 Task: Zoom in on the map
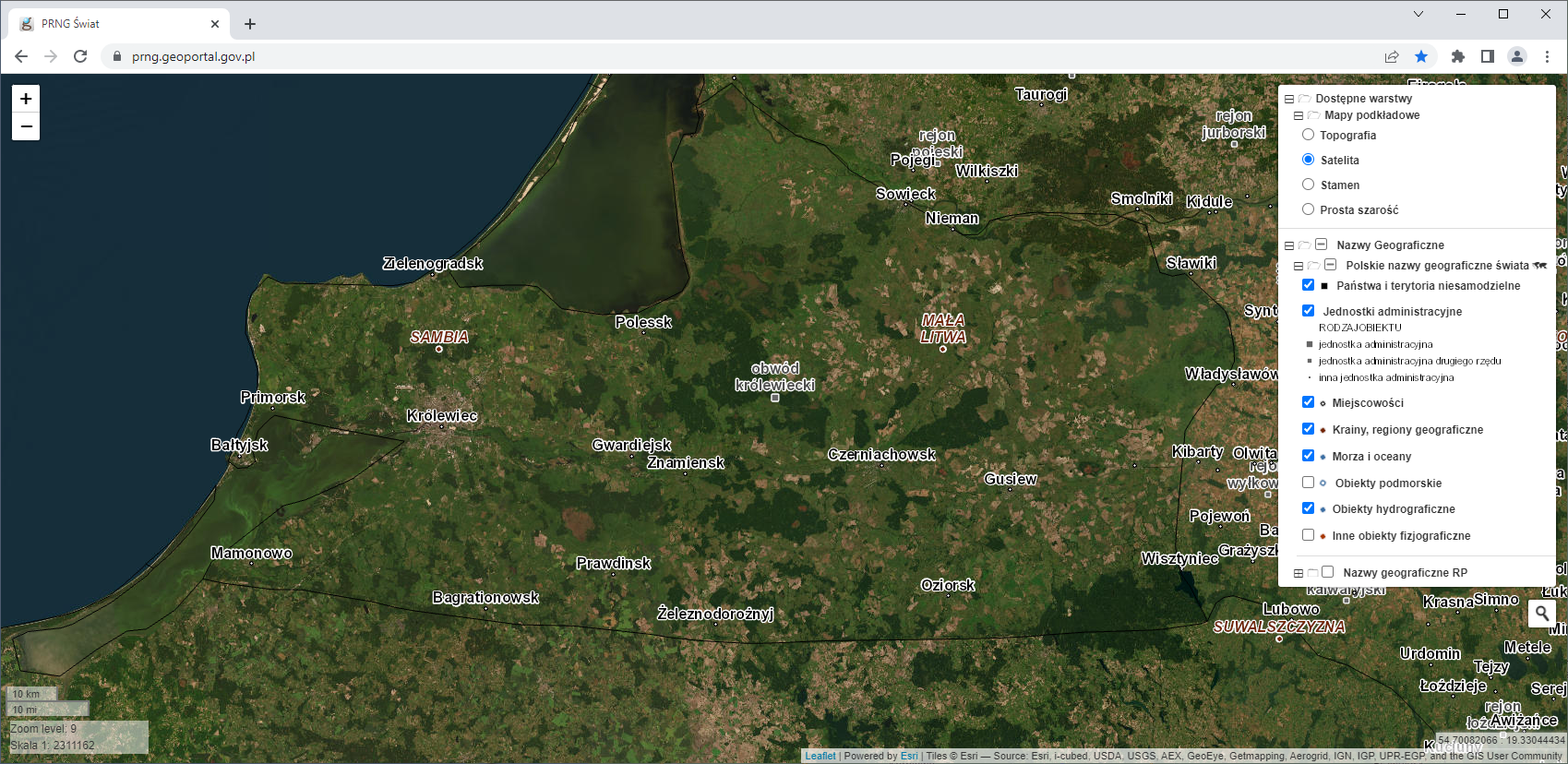pos(26,99)
